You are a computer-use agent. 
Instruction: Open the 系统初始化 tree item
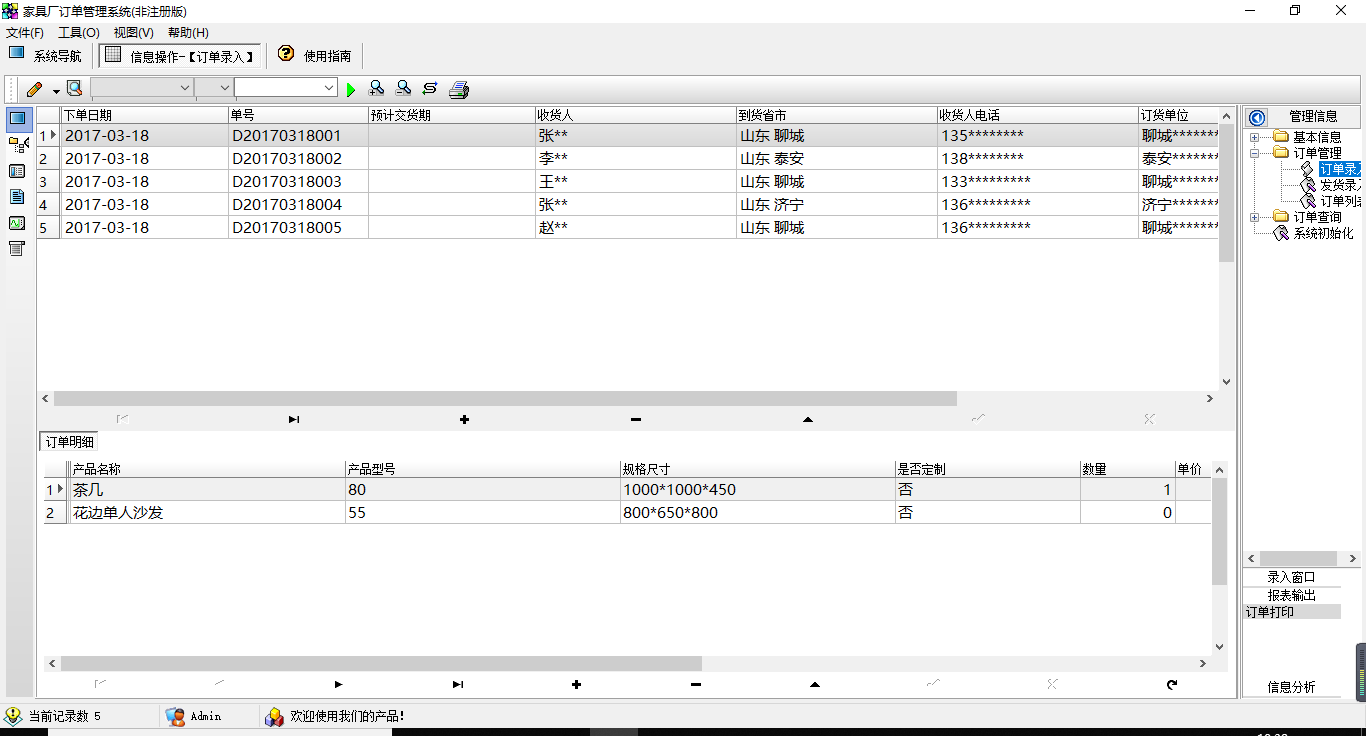point(1323,233)
